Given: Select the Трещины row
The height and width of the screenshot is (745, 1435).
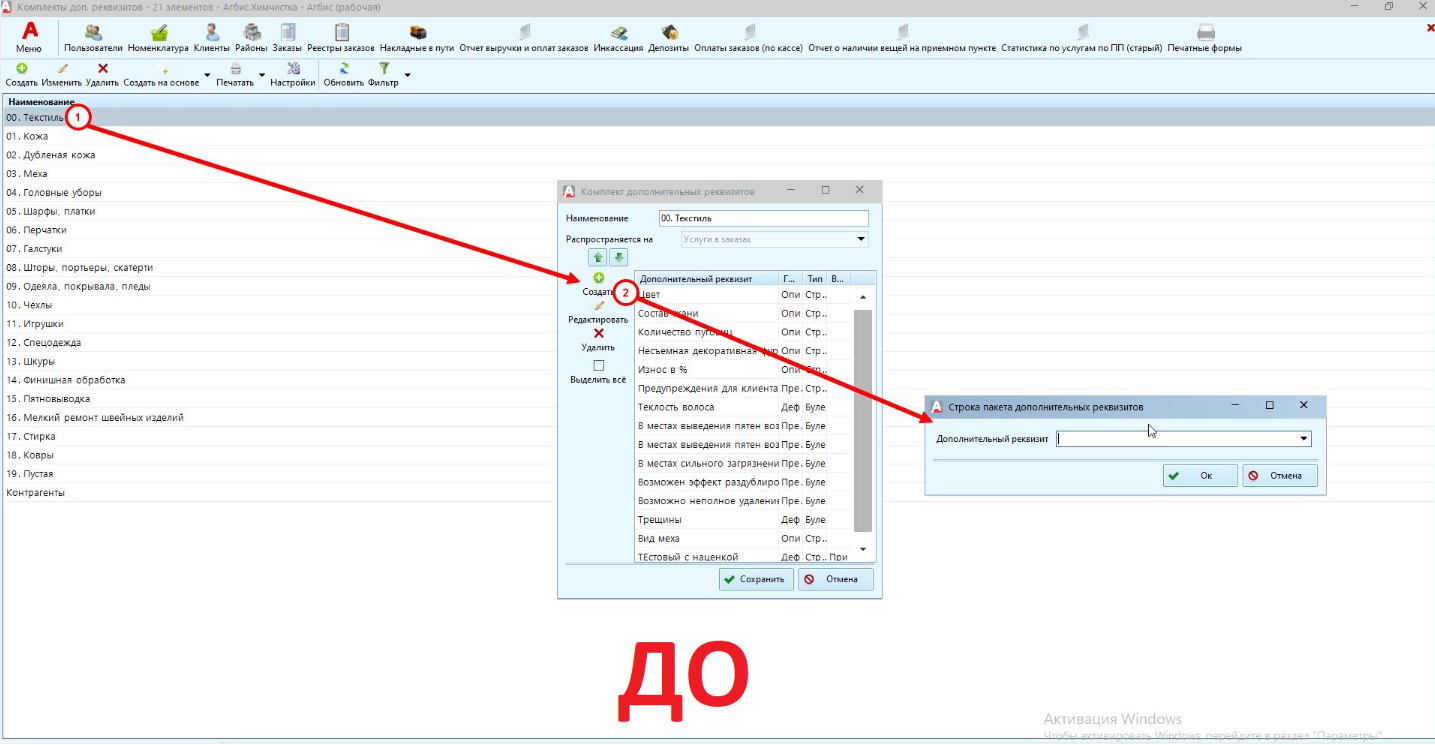Looking at the screenshot, I should coord(744,520).
